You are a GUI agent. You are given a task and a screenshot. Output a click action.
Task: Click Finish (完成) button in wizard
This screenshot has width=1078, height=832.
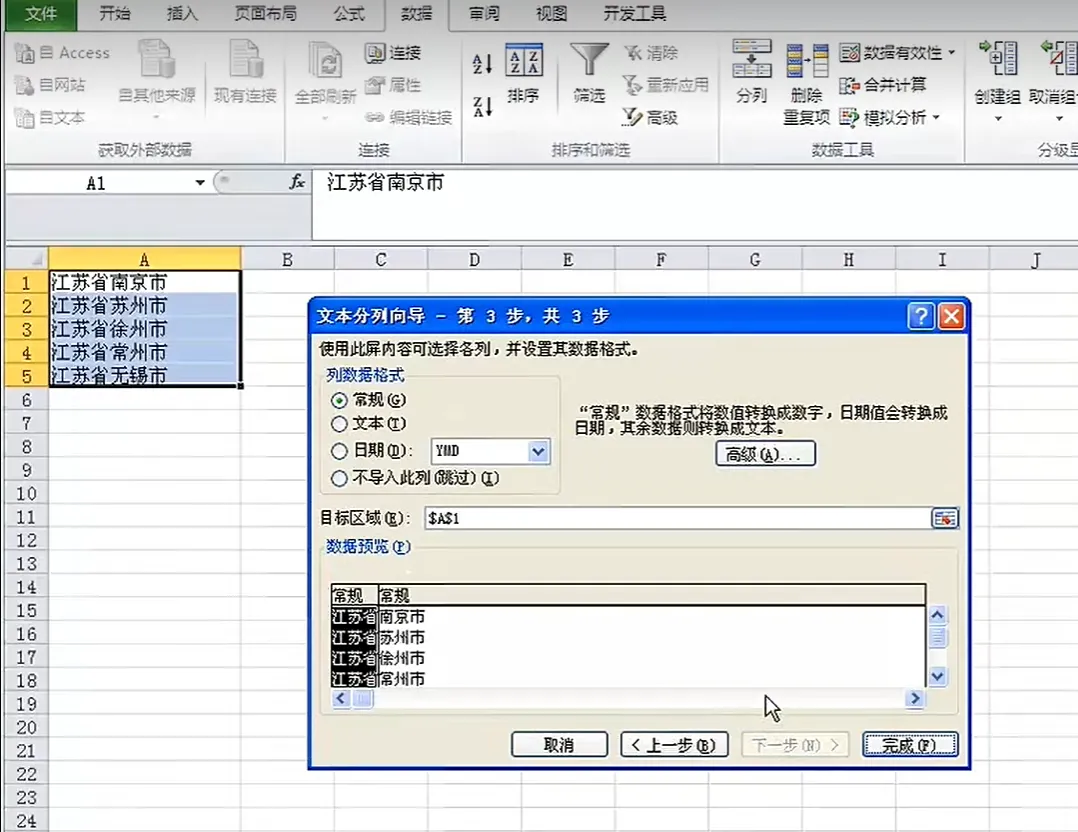coord(910,745)
